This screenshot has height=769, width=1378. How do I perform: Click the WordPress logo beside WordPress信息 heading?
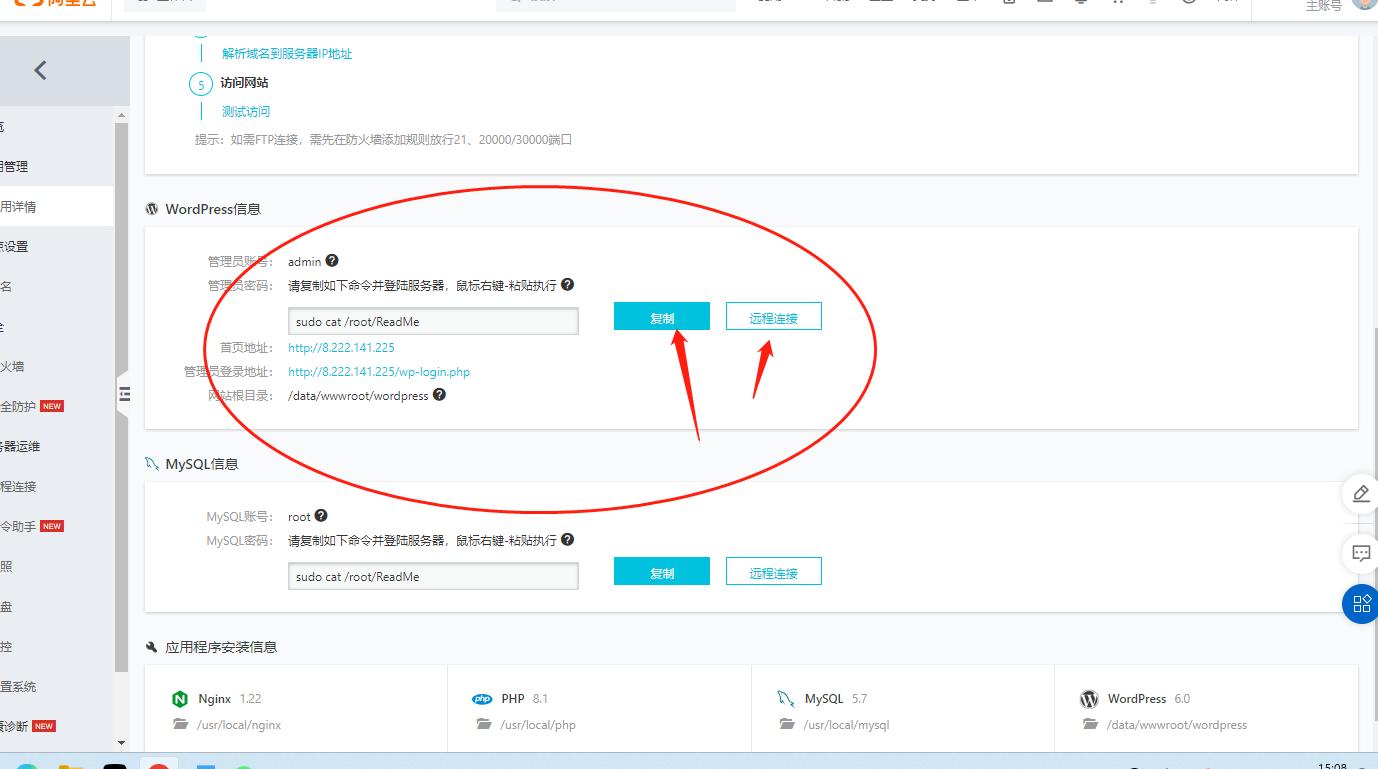click(152, 209)
